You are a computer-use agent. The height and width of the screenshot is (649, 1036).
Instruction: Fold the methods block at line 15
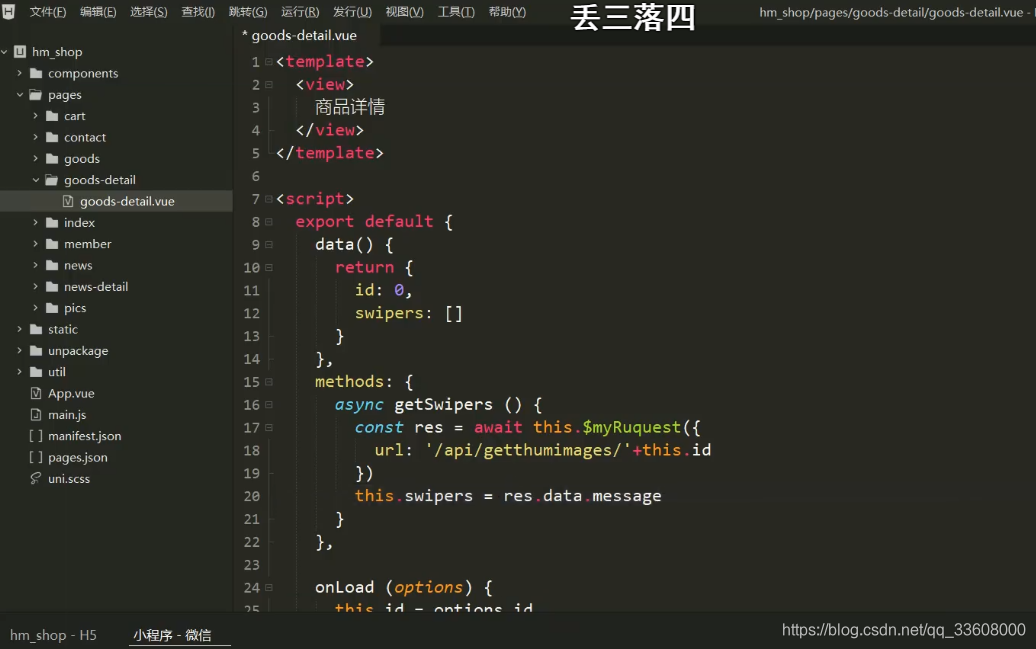[x=269, y=382]
